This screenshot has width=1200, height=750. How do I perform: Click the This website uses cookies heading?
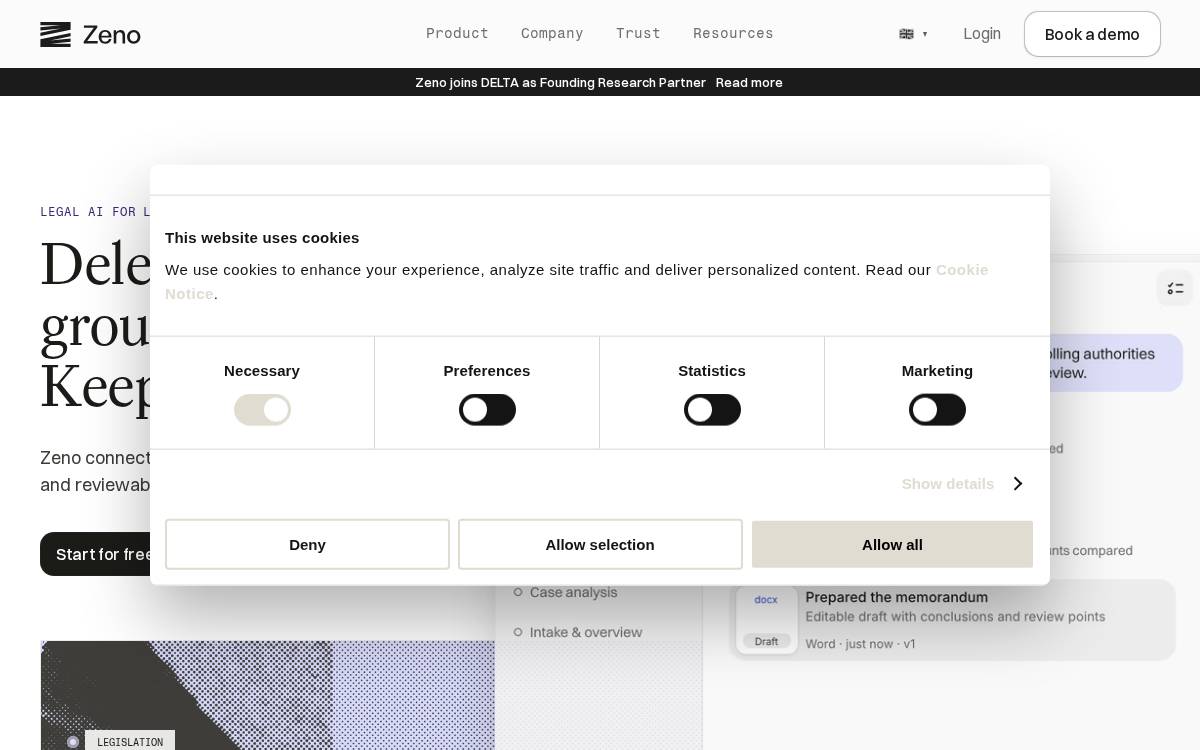click(x=262, y=238)
